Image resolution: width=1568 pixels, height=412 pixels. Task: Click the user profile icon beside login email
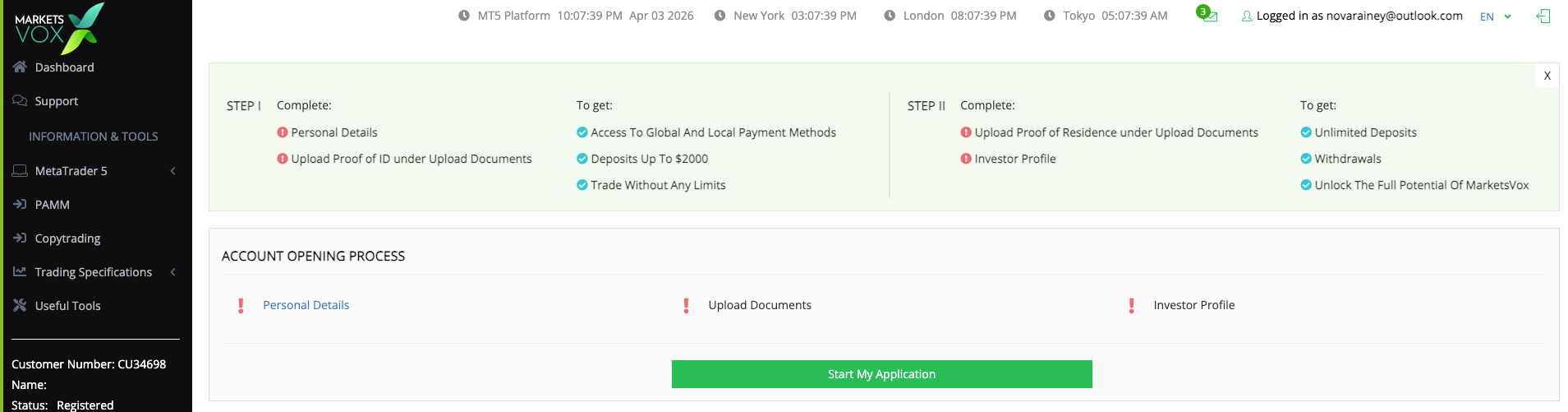[1247, 16]
